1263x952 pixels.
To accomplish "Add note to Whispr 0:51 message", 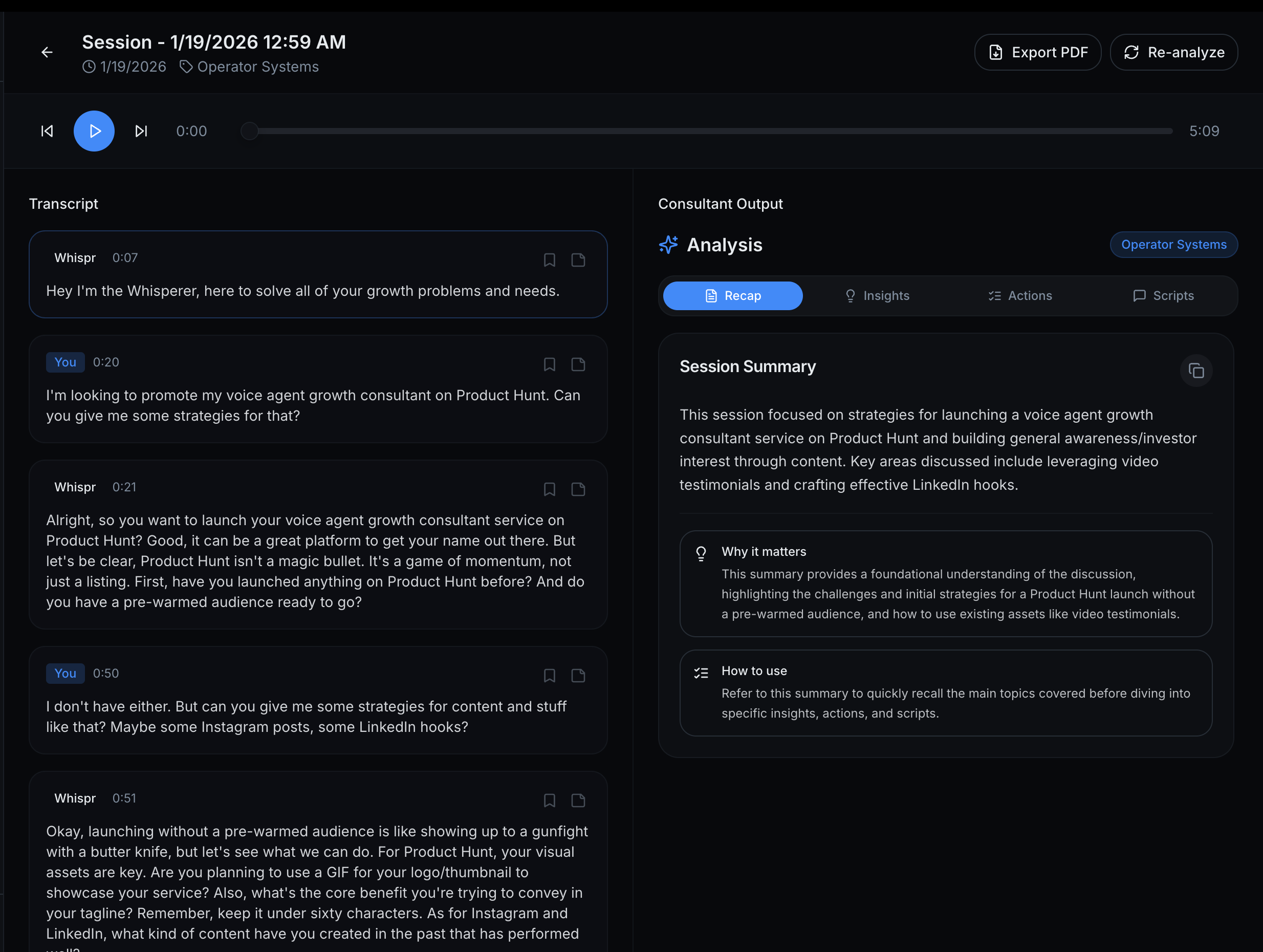I will pyautogui.click(x=578, y=800).
